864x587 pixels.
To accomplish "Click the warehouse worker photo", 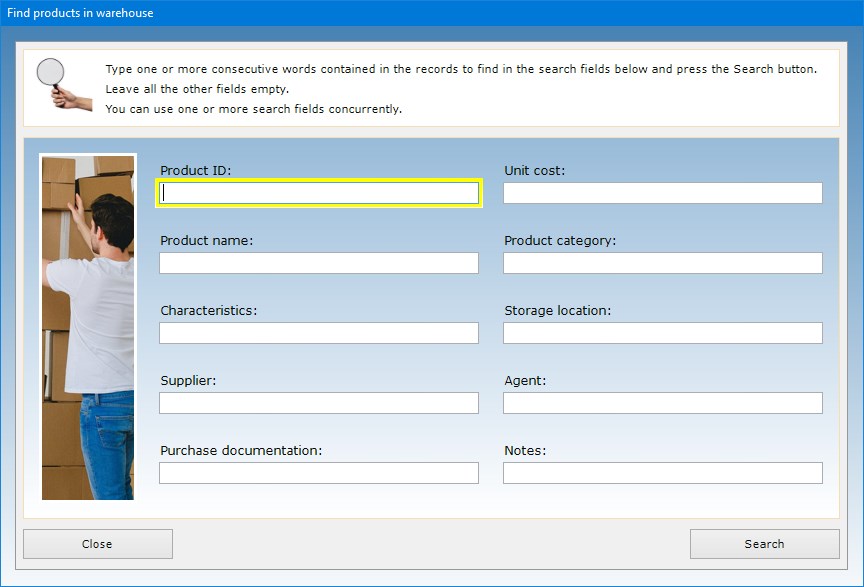I will click(x=88, y=326).
